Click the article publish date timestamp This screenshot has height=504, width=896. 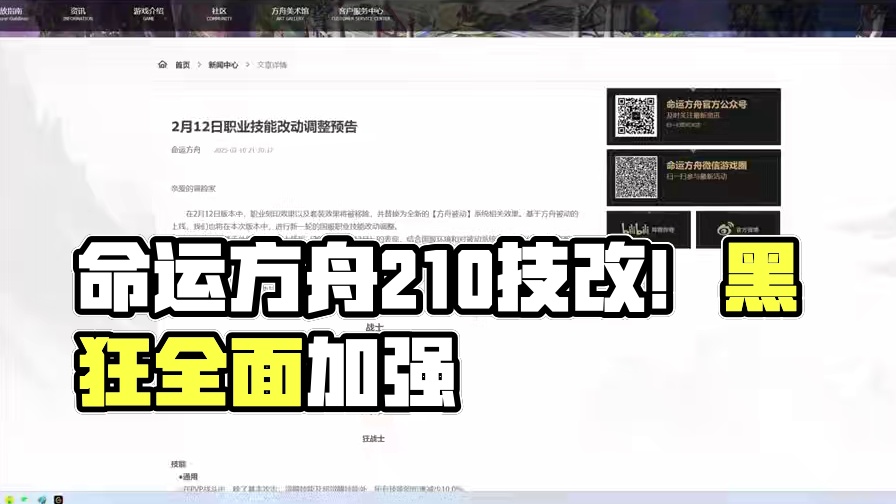point(243,150)
